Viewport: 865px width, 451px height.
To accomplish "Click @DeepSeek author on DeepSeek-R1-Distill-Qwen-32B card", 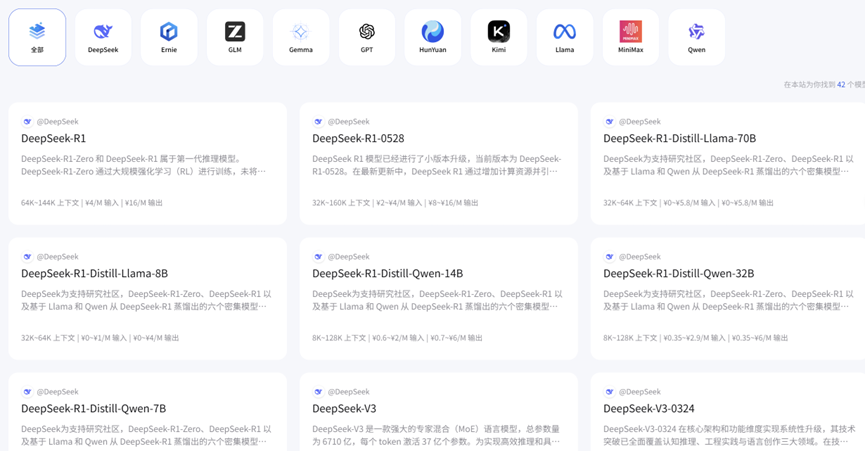I will [x=639, y=256].
